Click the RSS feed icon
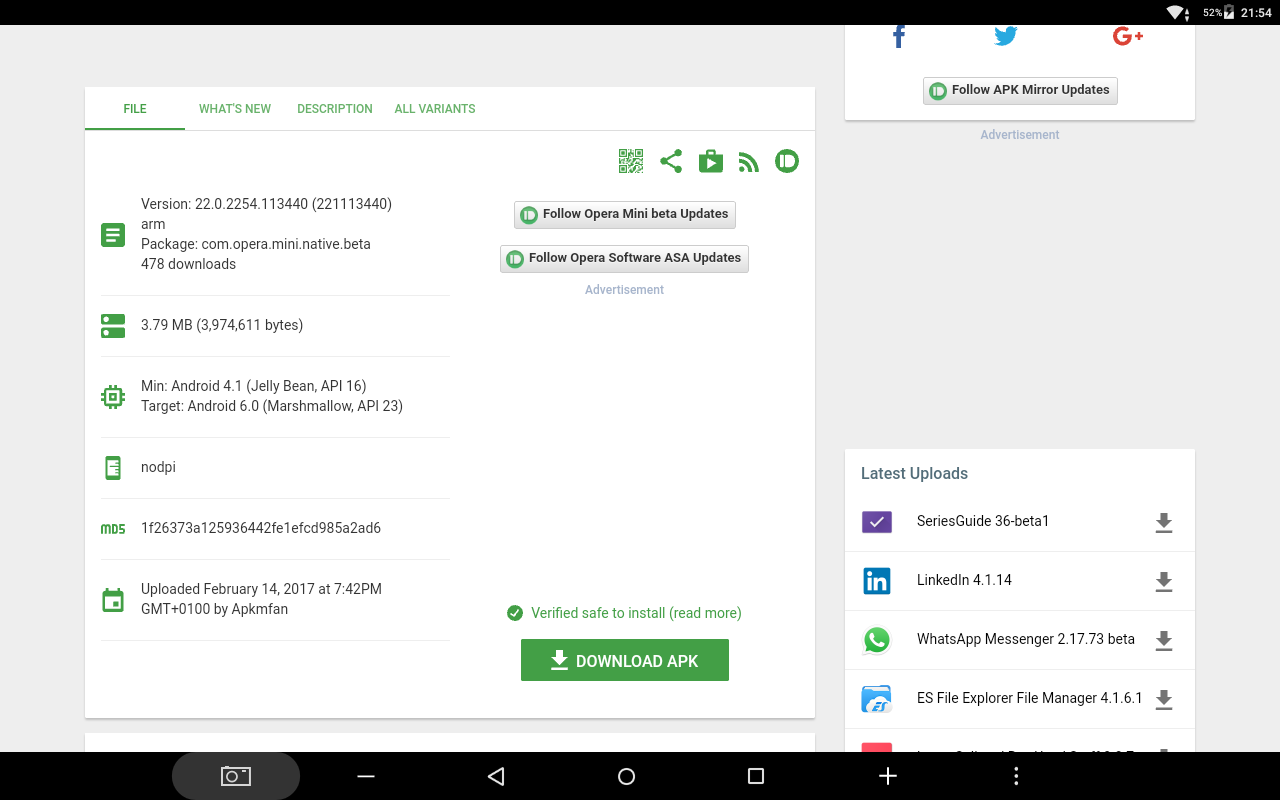Viewport: 1280px width, 800px height. click(x=749, y=162)
